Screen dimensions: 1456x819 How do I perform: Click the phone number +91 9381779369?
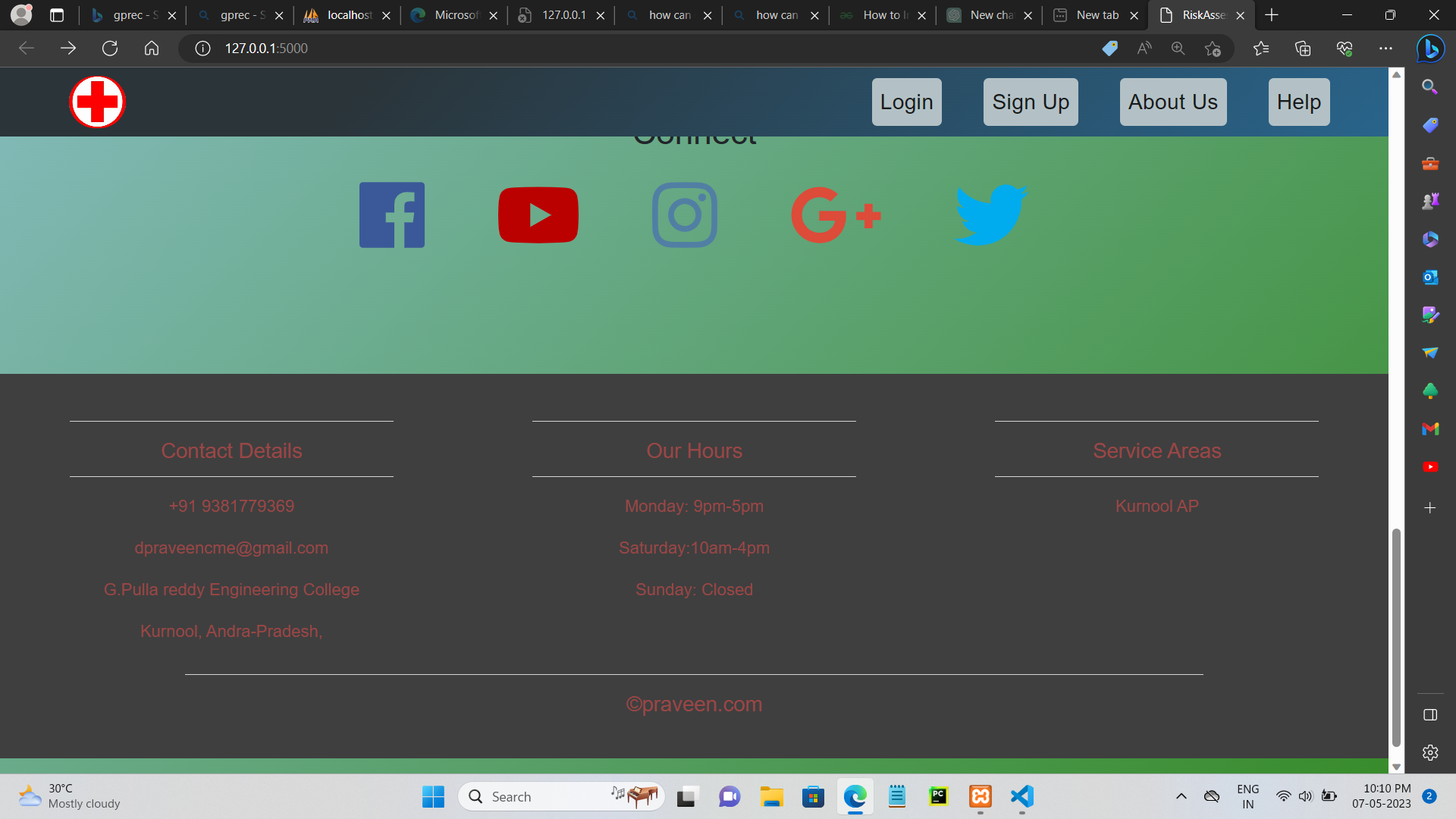click(231, 506)
